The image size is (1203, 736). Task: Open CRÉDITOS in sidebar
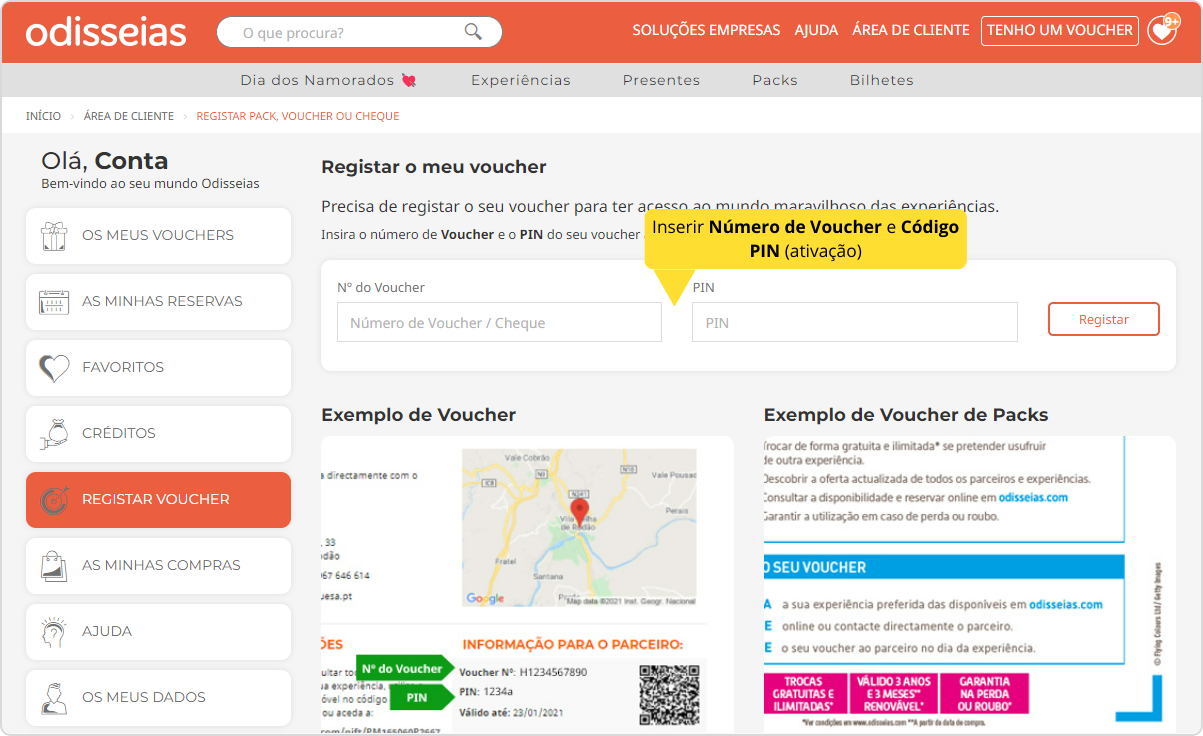158,433
